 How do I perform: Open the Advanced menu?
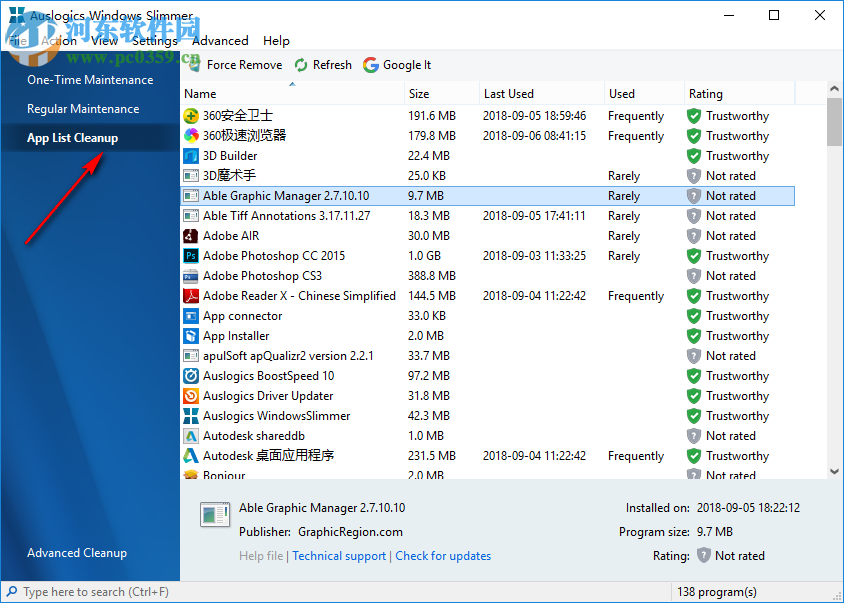(x=220, y=41)
